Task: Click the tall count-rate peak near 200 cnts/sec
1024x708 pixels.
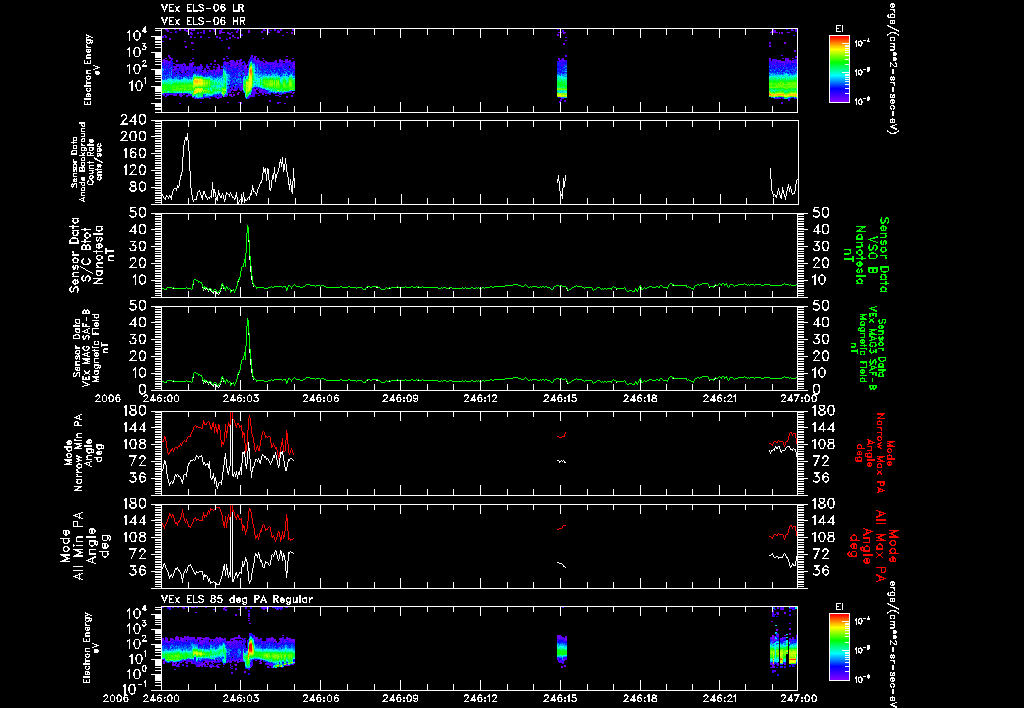Action: (187, 135)
